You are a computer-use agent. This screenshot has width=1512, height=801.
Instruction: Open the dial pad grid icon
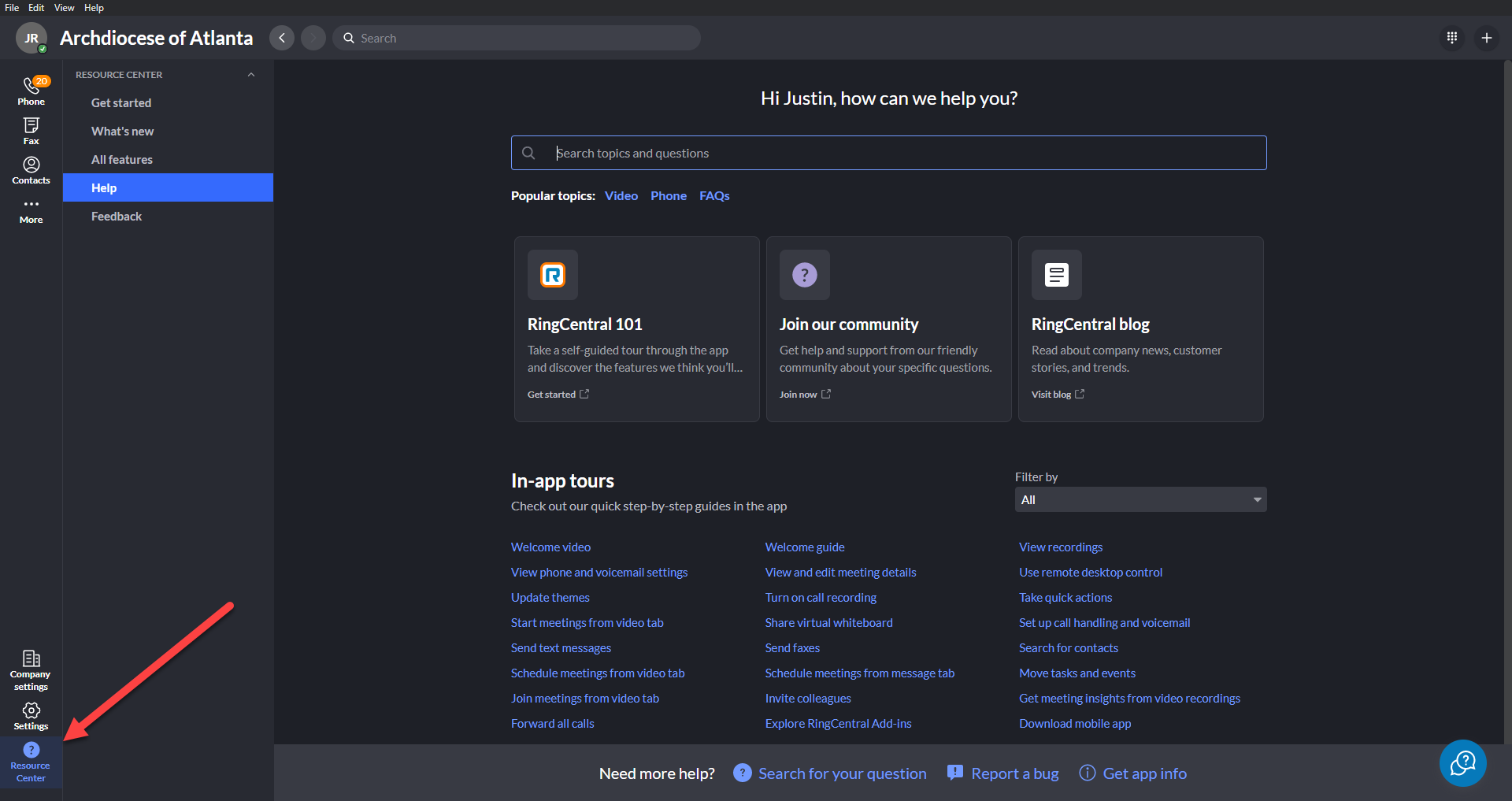click(x=1452, y=38)
